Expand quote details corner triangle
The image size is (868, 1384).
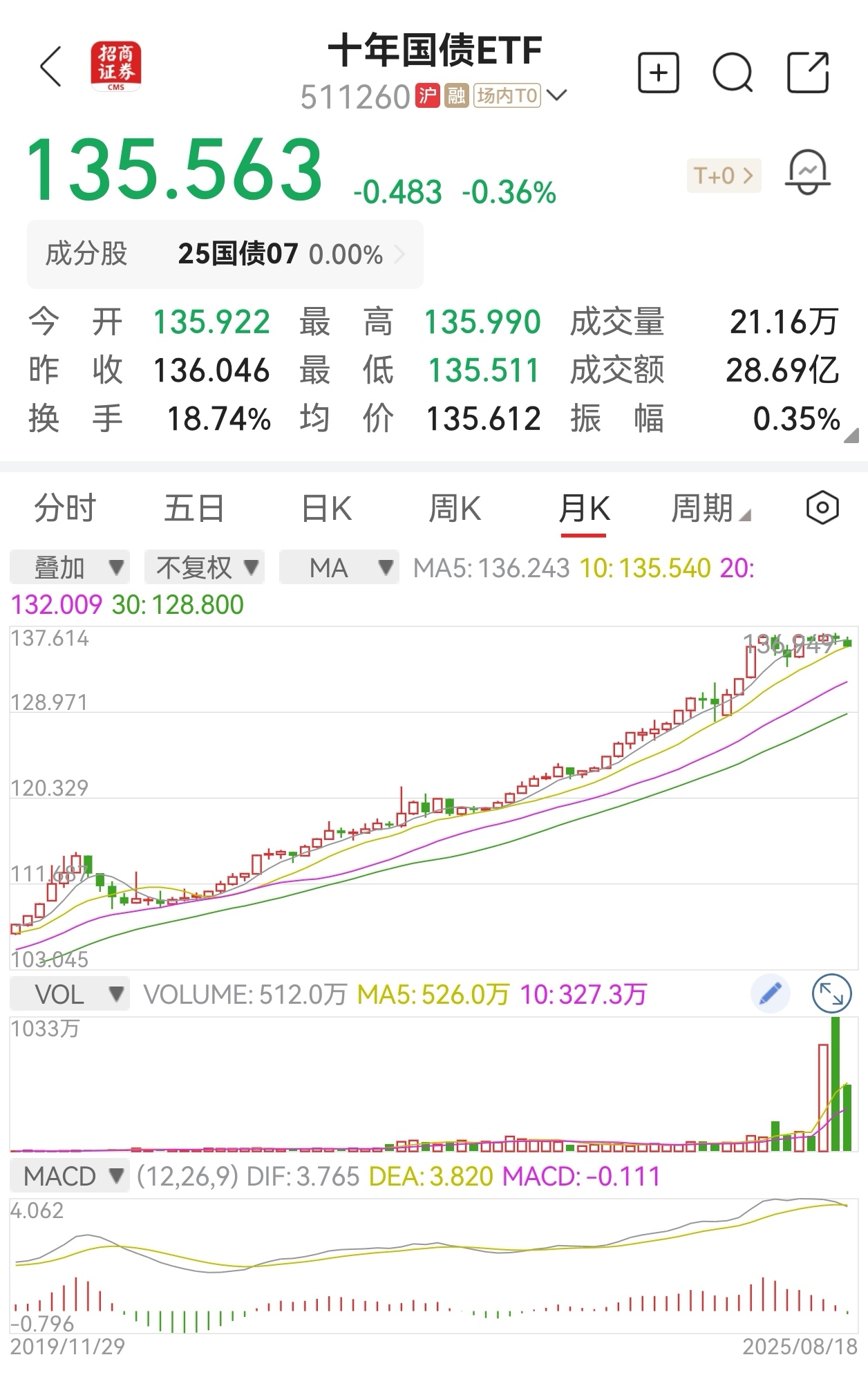click(851, 435)
